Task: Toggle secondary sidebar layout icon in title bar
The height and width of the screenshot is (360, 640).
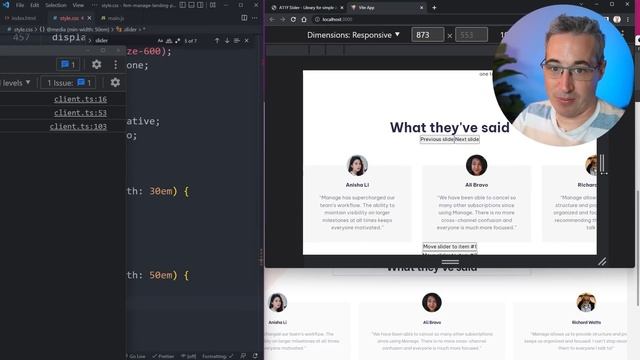Action: 200,5
